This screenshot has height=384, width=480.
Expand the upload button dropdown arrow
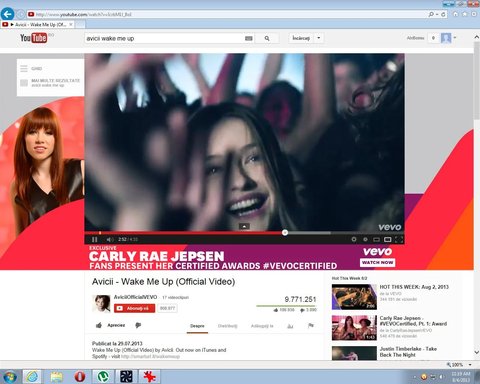tap(319, 38)
